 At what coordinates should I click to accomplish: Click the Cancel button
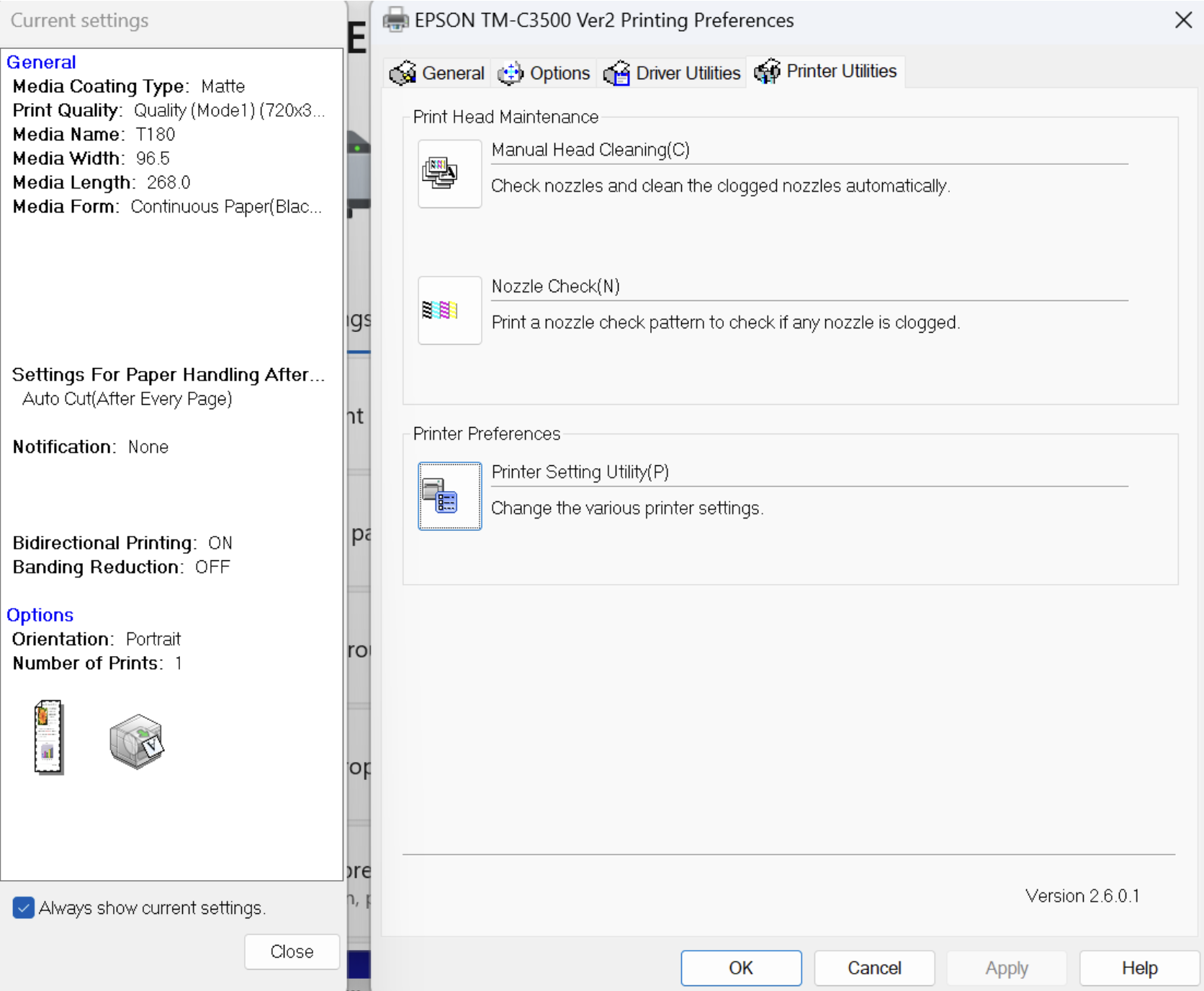(x=874, y=967)
